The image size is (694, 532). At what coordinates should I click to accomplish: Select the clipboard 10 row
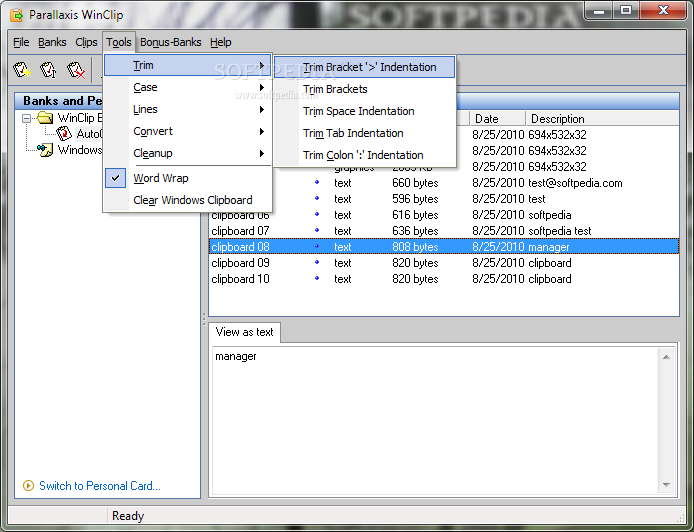pyautogui.click(x=444, y=279)
